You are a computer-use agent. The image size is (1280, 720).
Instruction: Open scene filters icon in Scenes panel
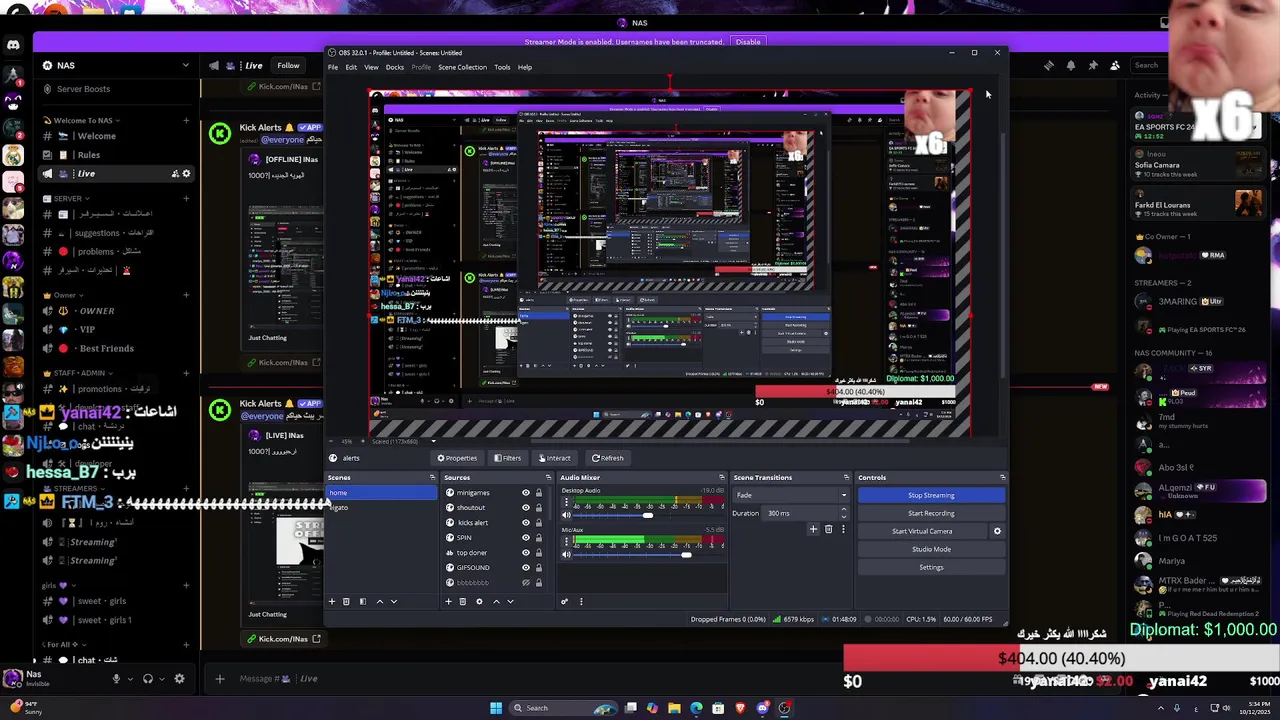click(362, 601)
